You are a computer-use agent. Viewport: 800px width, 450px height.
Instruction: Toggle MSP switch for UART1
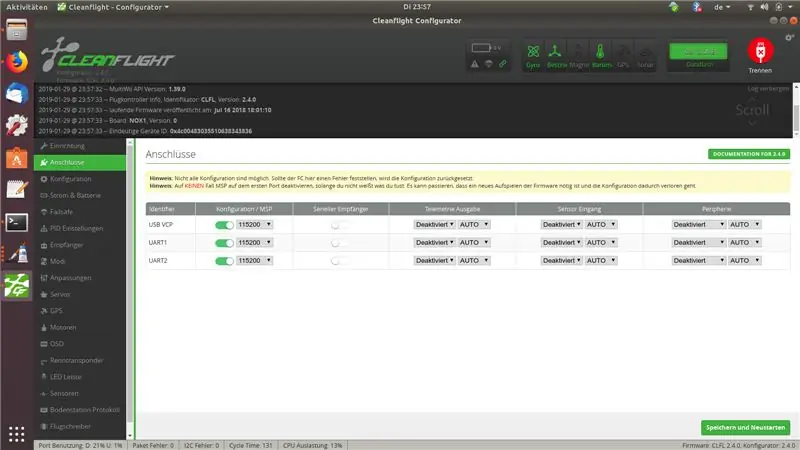point(224,243)
